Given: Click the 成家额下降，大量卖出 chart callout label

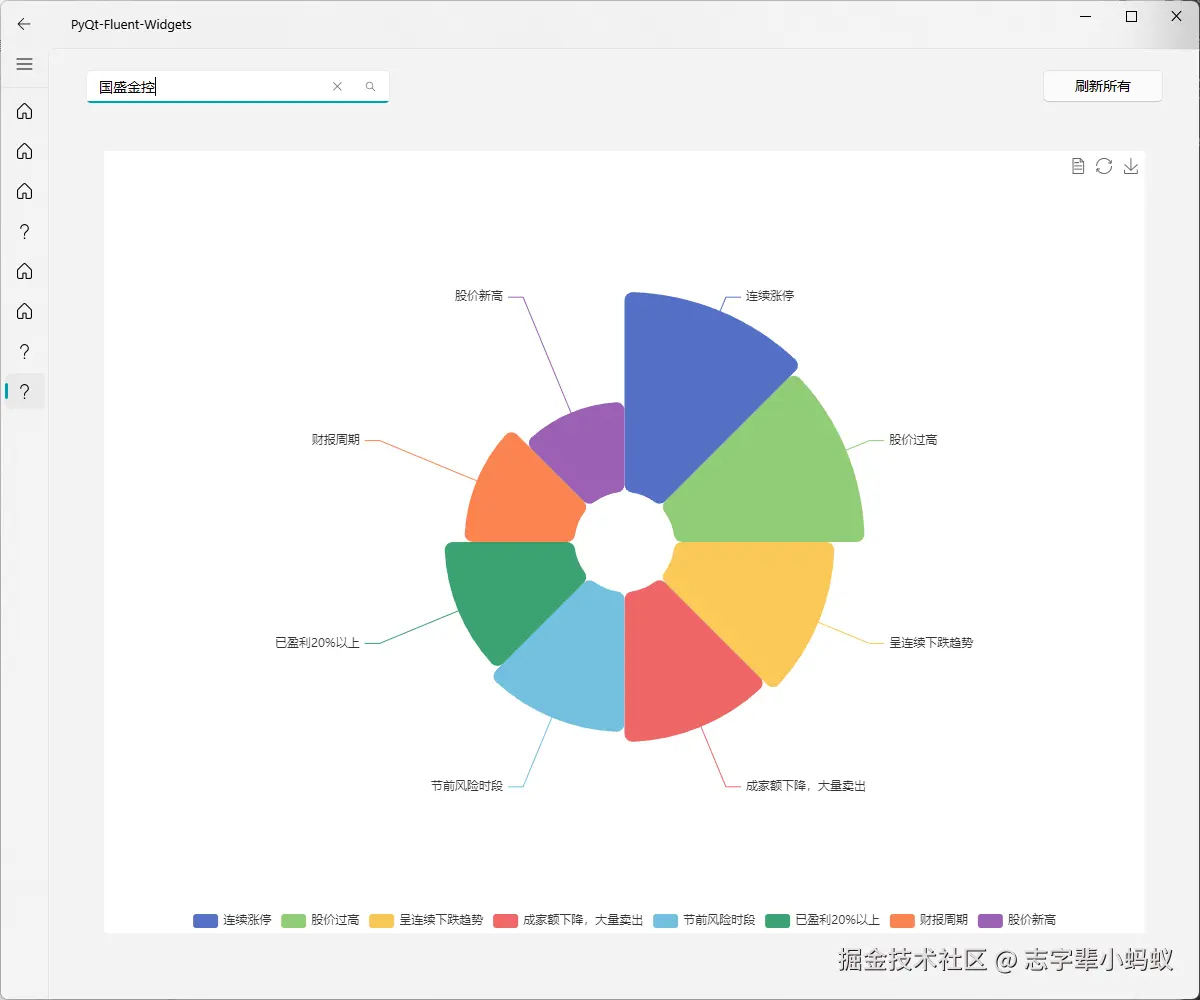Looking at the screenshot, I should tap(805, 786).
